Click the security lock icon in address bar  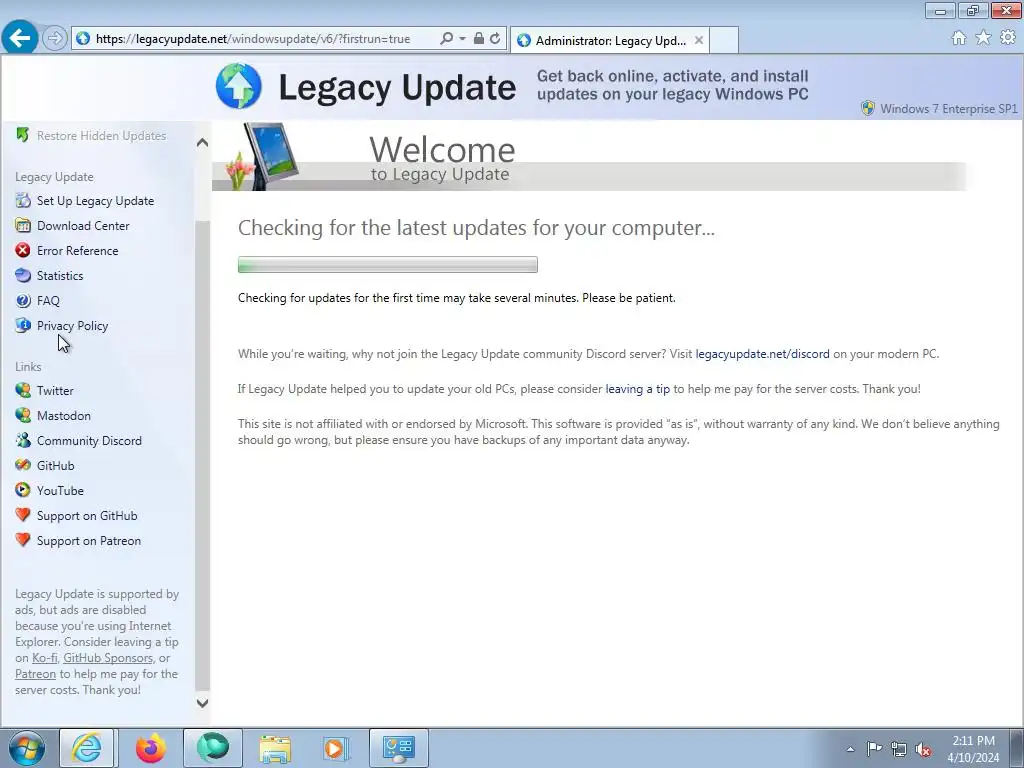[479, 39]
